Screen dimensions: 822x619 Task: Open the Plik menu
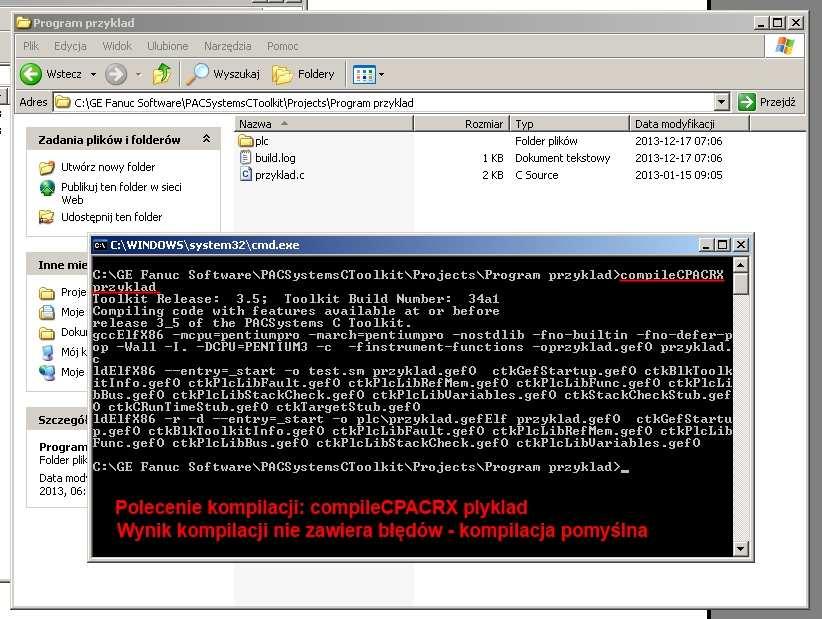[31, 46]
